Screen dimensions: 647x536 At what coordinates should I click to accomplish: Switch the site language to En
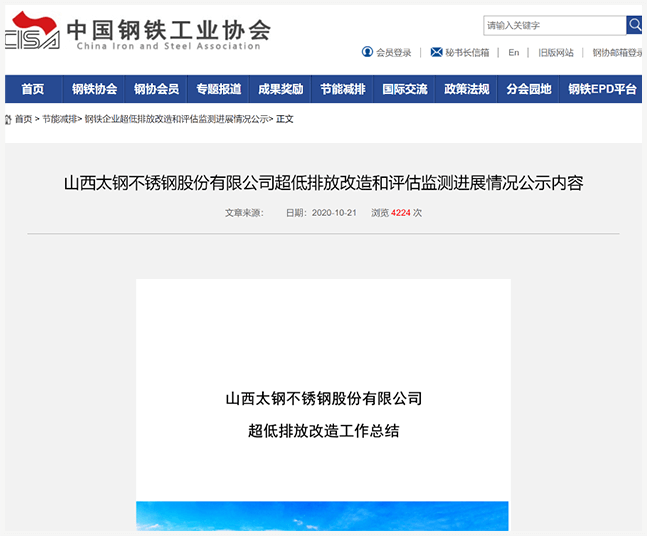click(514, 52)
